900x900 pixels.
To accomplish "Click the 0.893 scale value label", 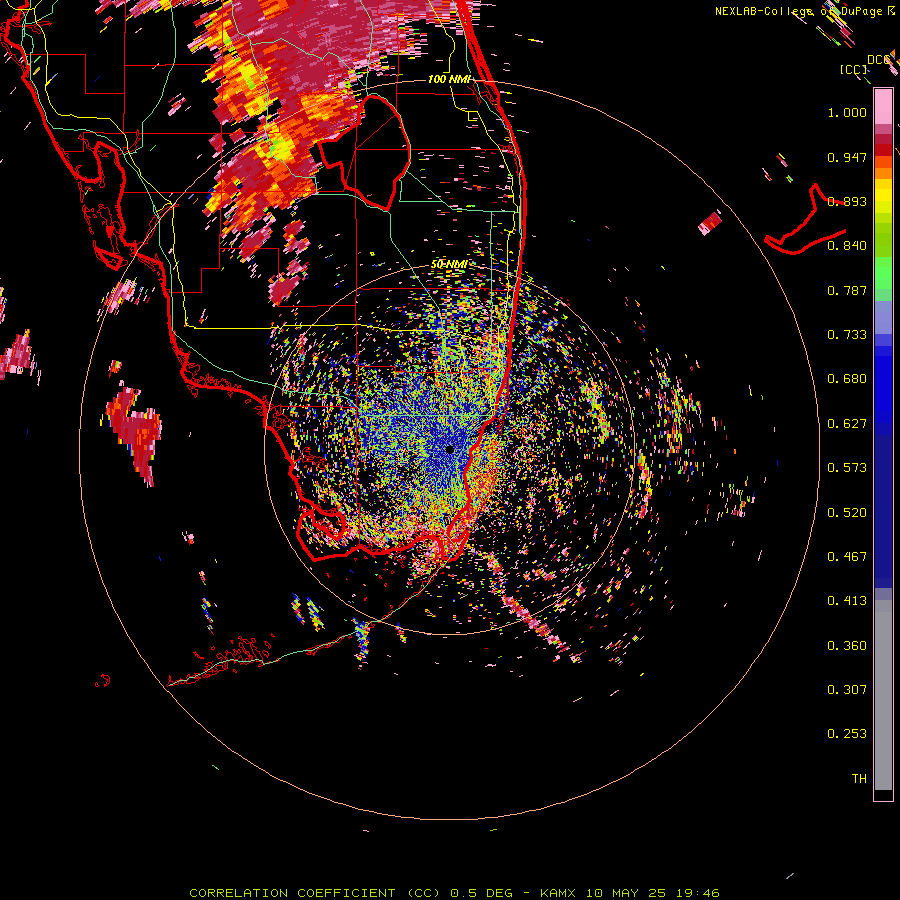I will click(x=847, y=201).
